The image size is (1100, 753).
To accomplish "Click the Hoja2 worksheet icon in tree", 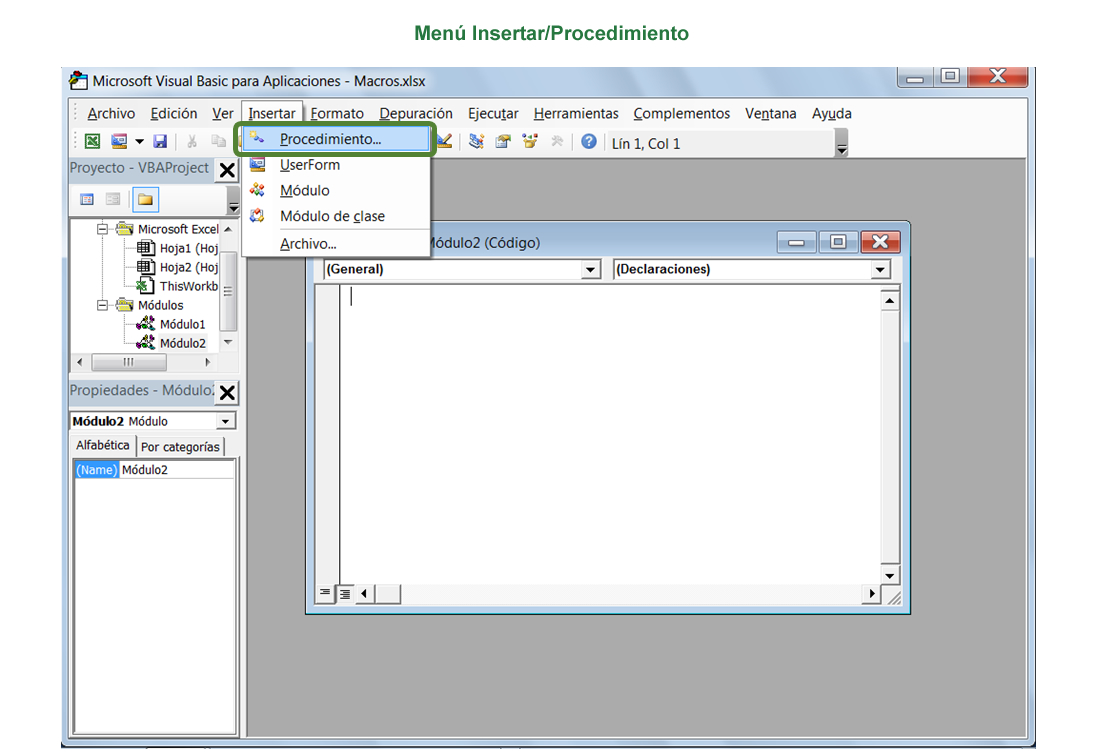I will [145, 267].
